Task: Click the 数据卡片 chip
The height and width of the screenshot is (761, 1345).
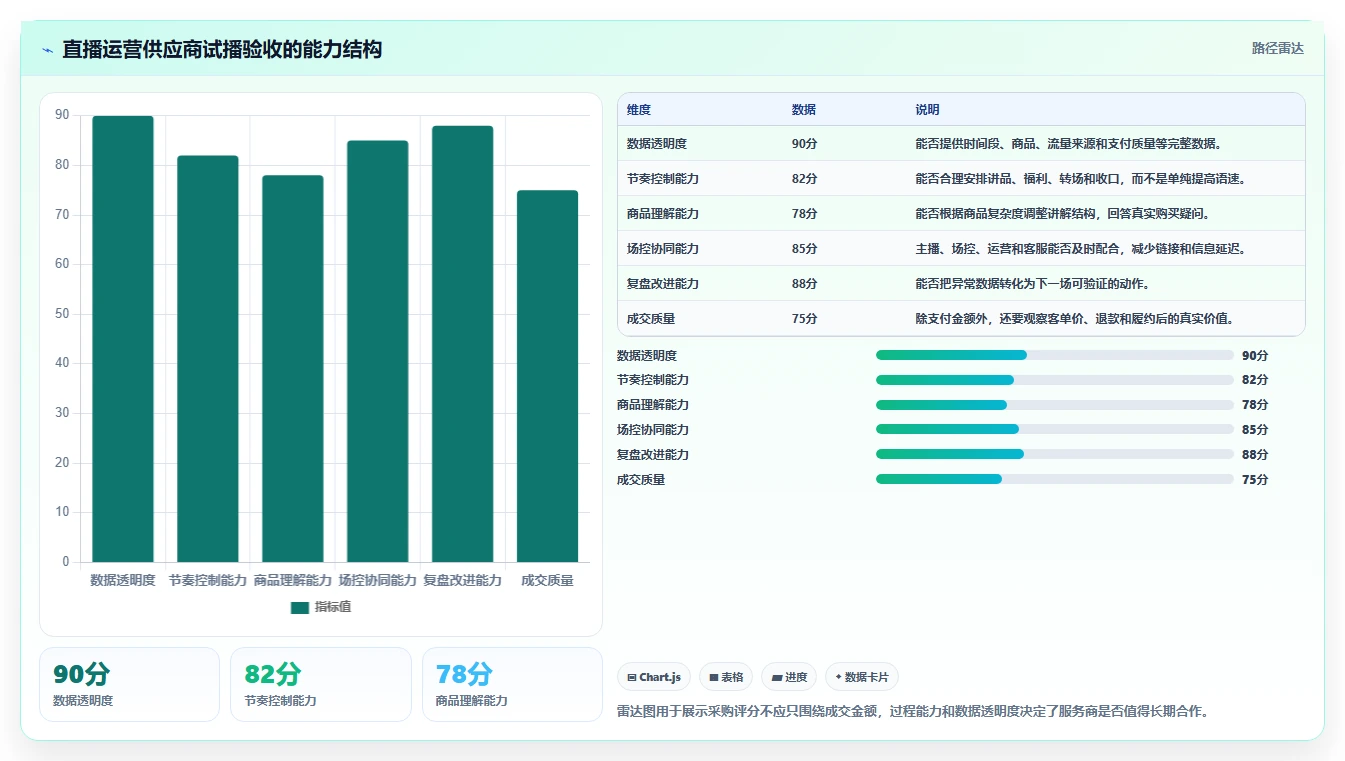Action: [862, 677]
